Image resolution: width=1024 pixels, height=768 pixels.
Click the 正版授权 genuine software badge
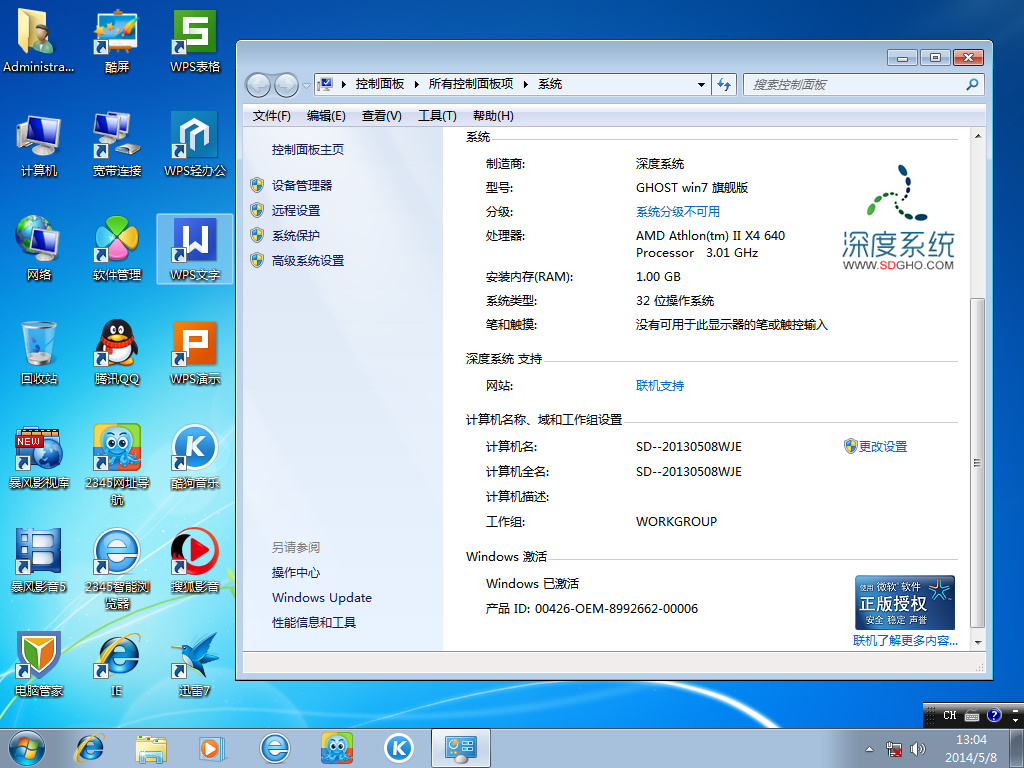[x=905, y=603]
